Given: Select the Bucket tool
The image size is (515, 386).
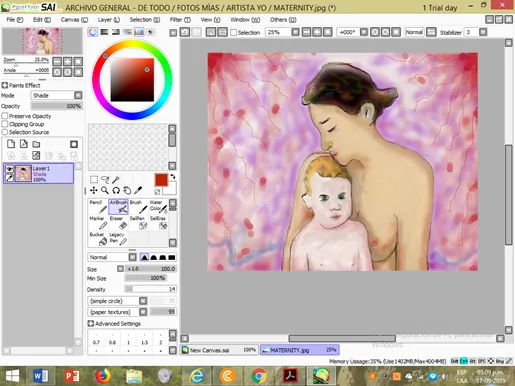Looking at the screenshot, I should (x=98, y=239).
